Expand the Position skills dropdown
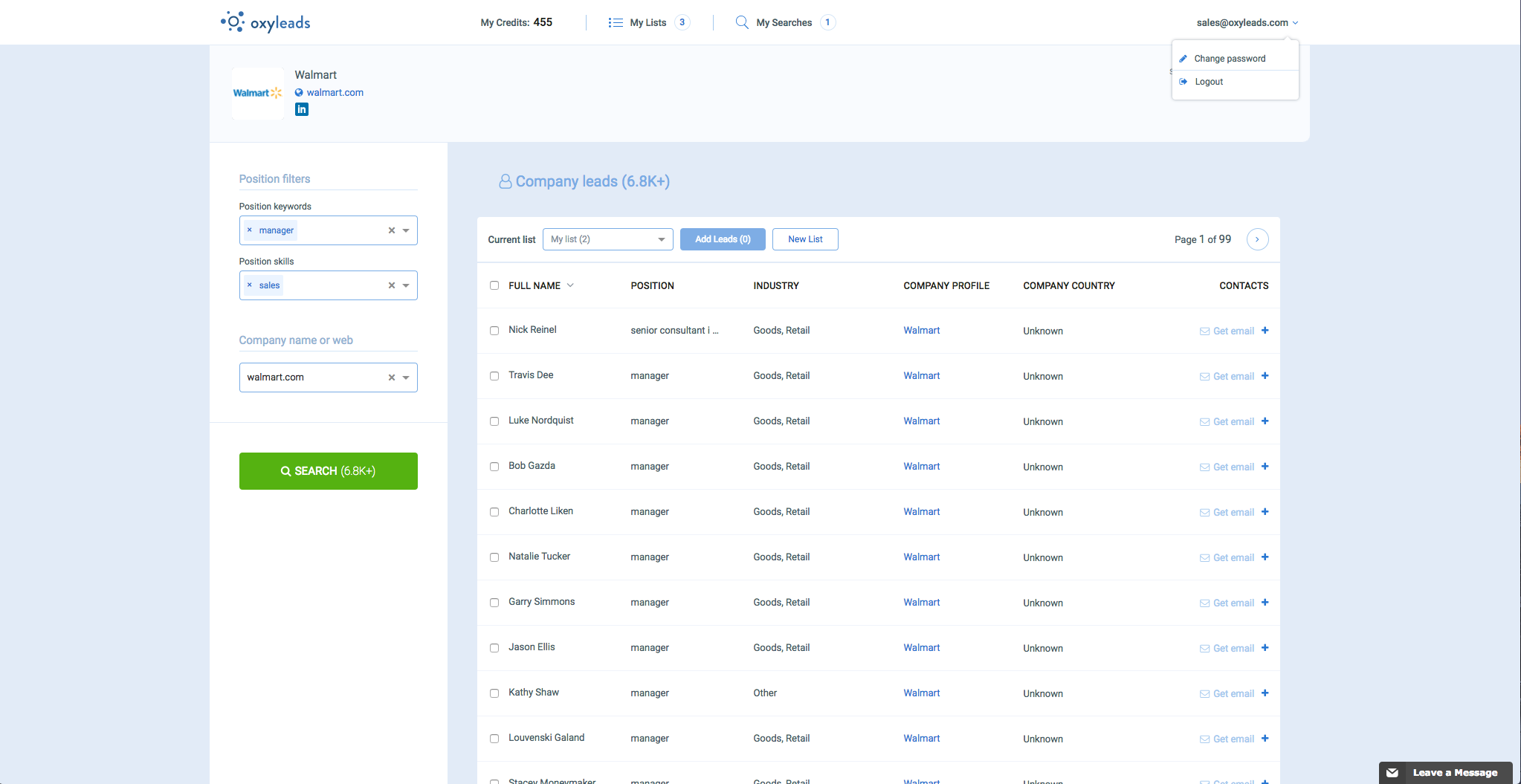The image size is (1521, 784). coord(406,285)
